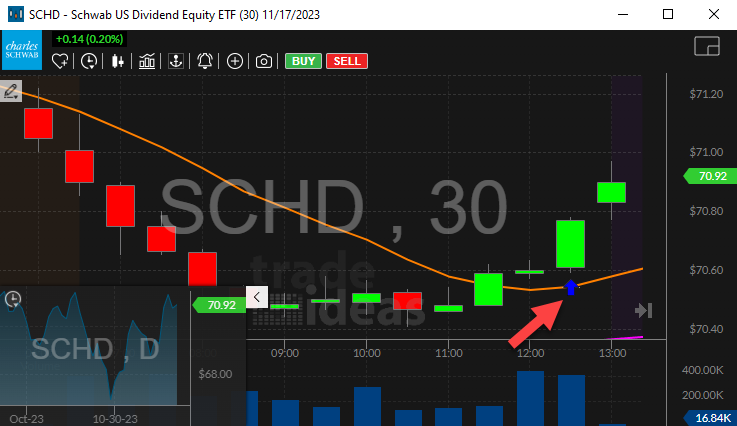The width and height of the screenshot is (737, 426).
Task: Click the 09:00 time axis label
Action: click(285, 353)
